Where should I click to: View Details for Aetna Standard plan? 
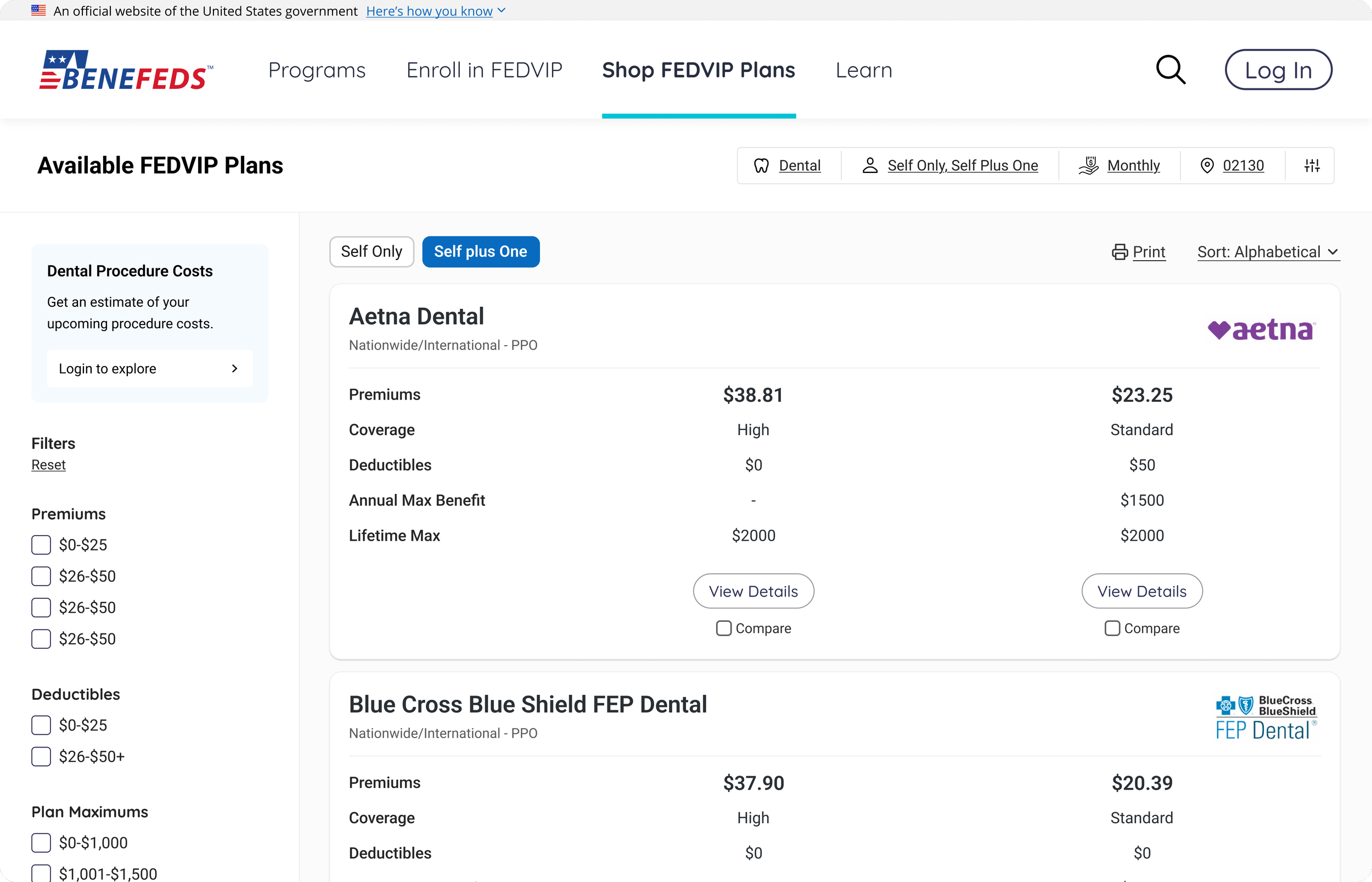pos(1142,591)
